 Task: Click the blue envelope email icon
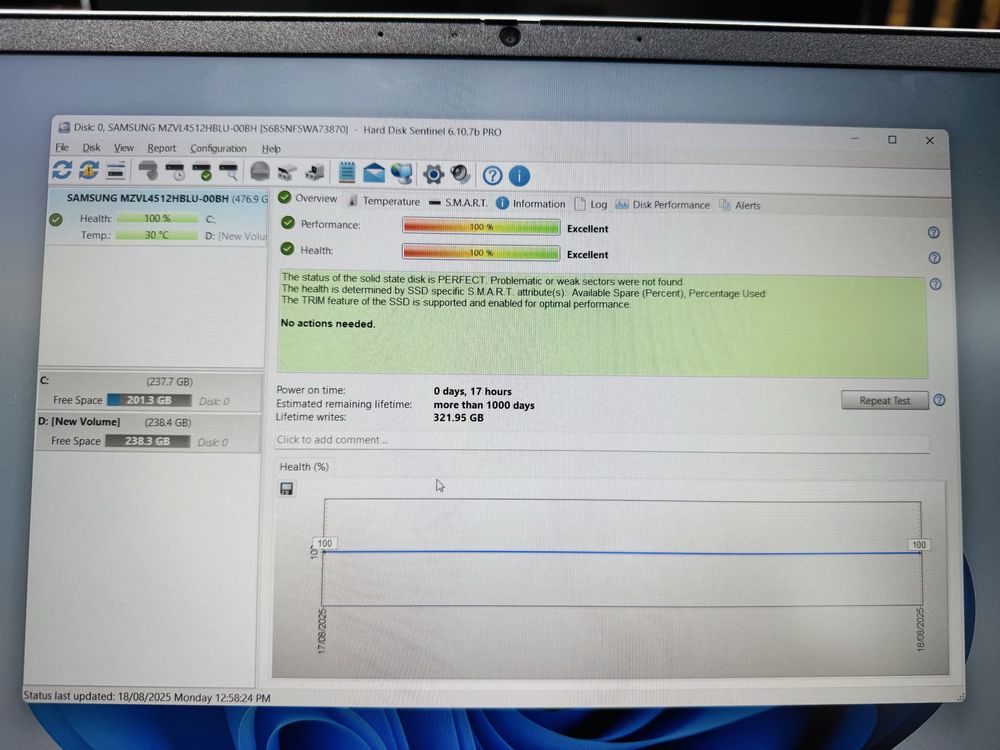coord(374,173)
